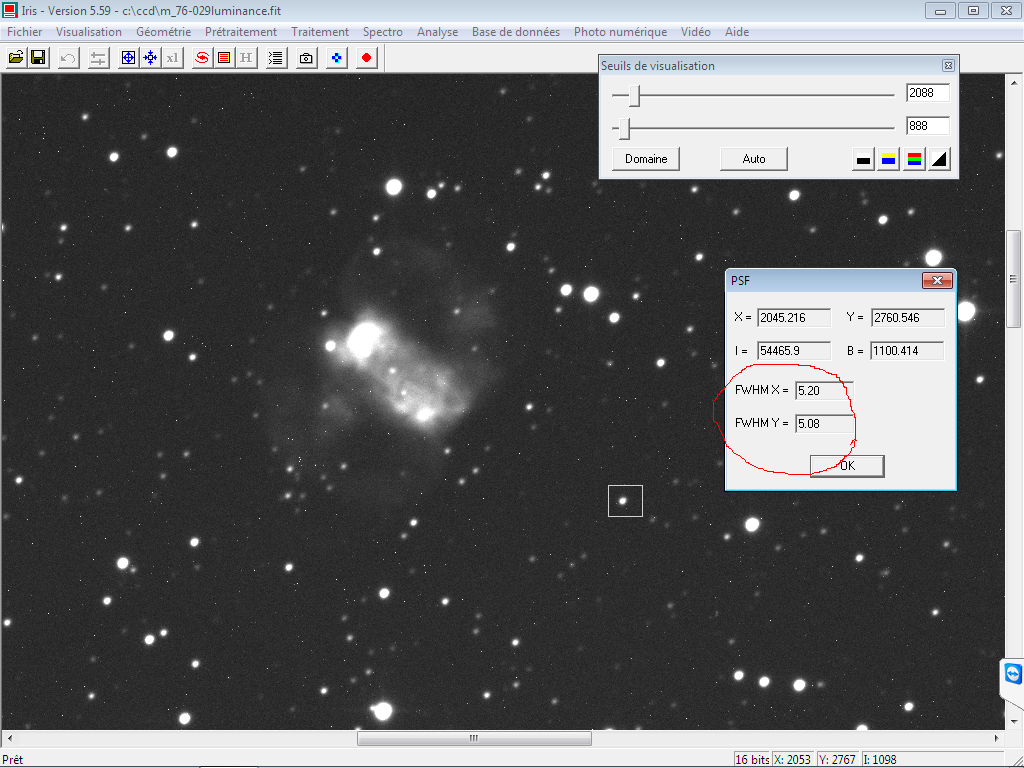Click the horizontal scrollbar thumb
The height and width of the screenshot is (768, 1024).
[x=474, y=738]
